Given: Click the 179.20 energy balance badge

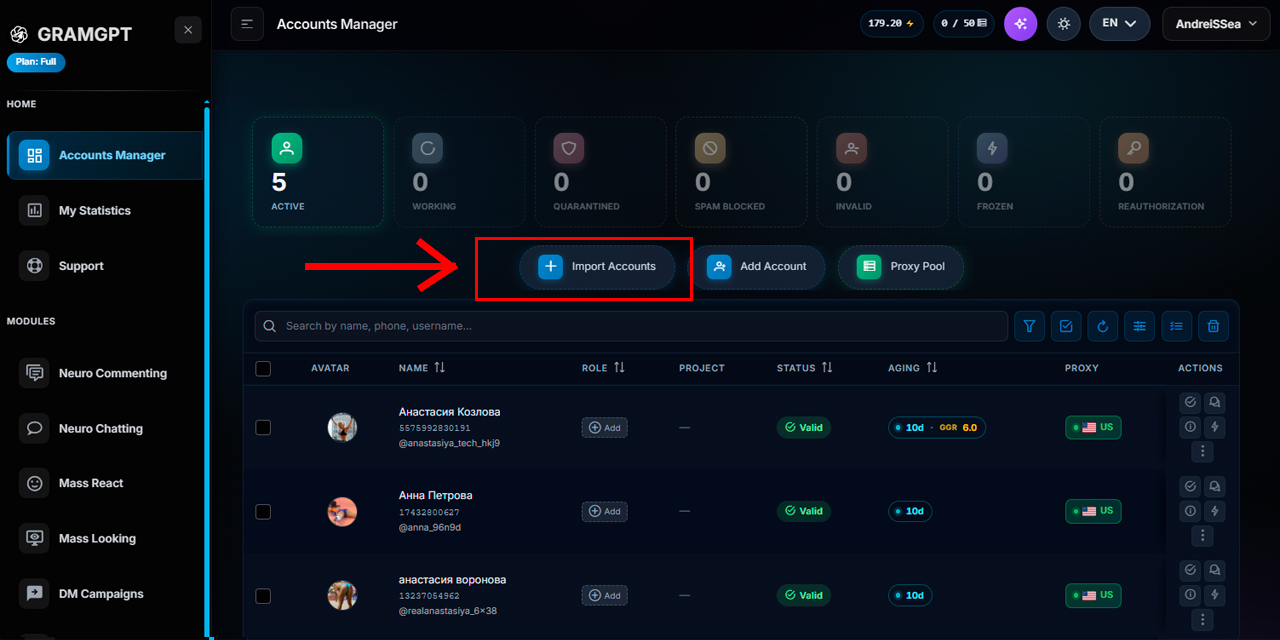Looking at the screenshot, I should tap(892, 24).
